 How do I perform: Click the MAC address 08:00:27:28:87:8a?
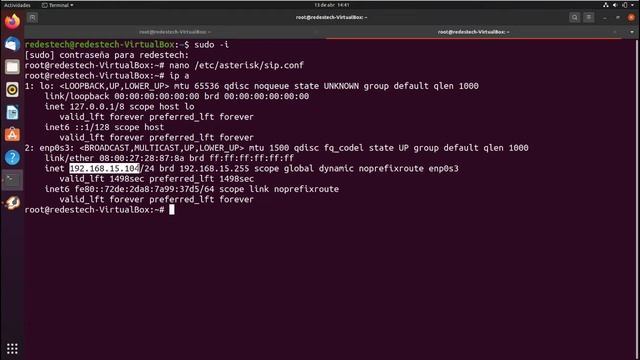pos(142,158)
